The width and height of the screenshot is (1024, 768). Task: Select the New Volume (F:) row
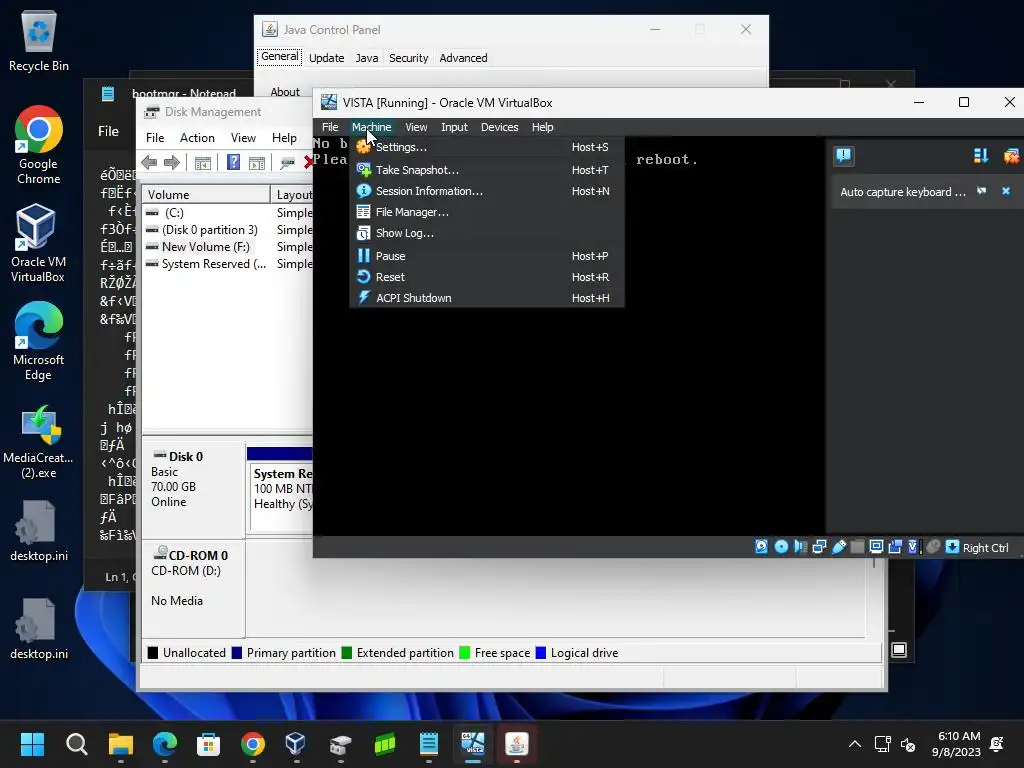(x=227, y=247)
